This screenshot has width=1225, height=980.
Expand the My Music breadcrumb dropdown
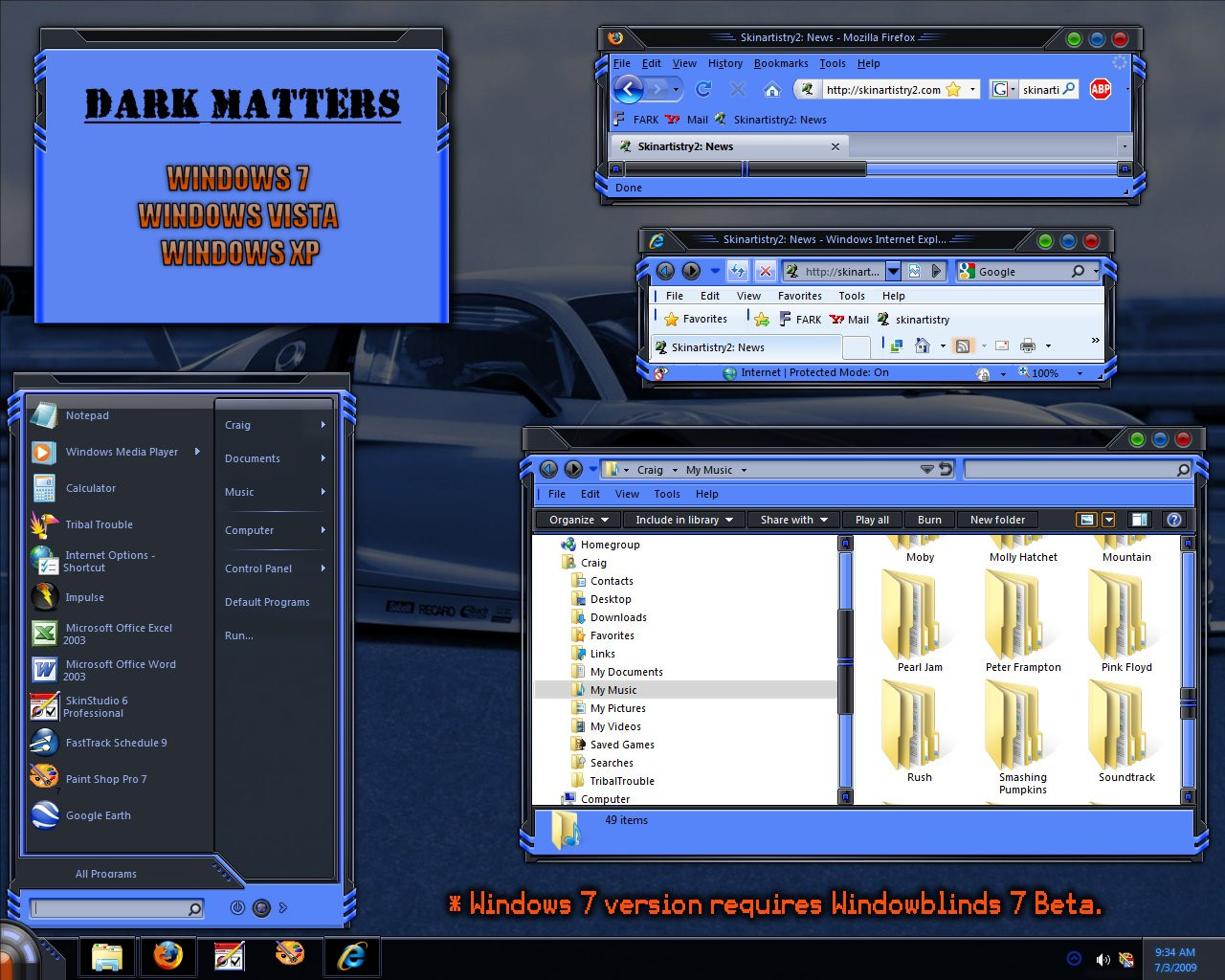click(x=744, y=470)
